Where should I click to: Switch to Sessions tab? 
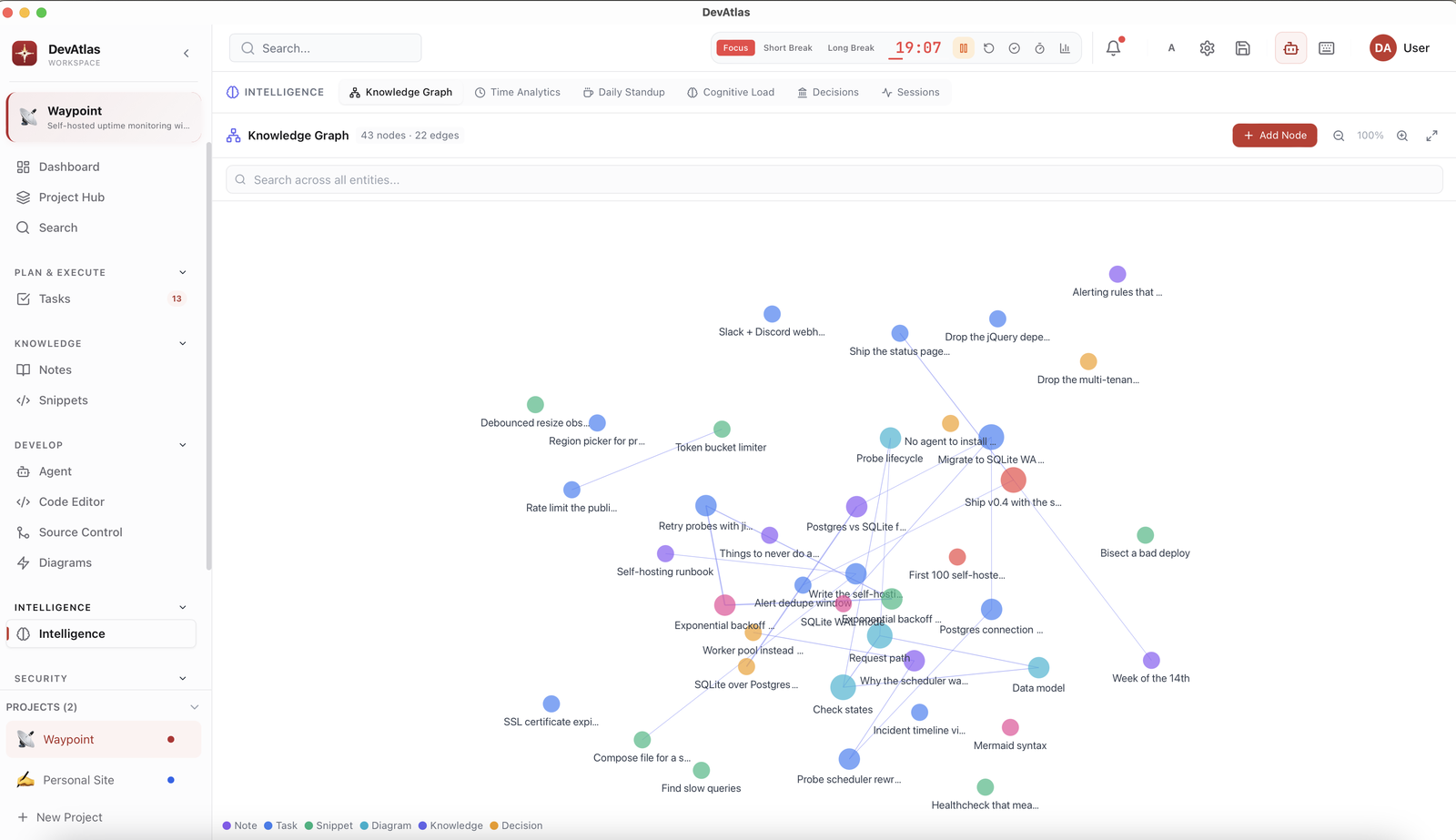910,92
